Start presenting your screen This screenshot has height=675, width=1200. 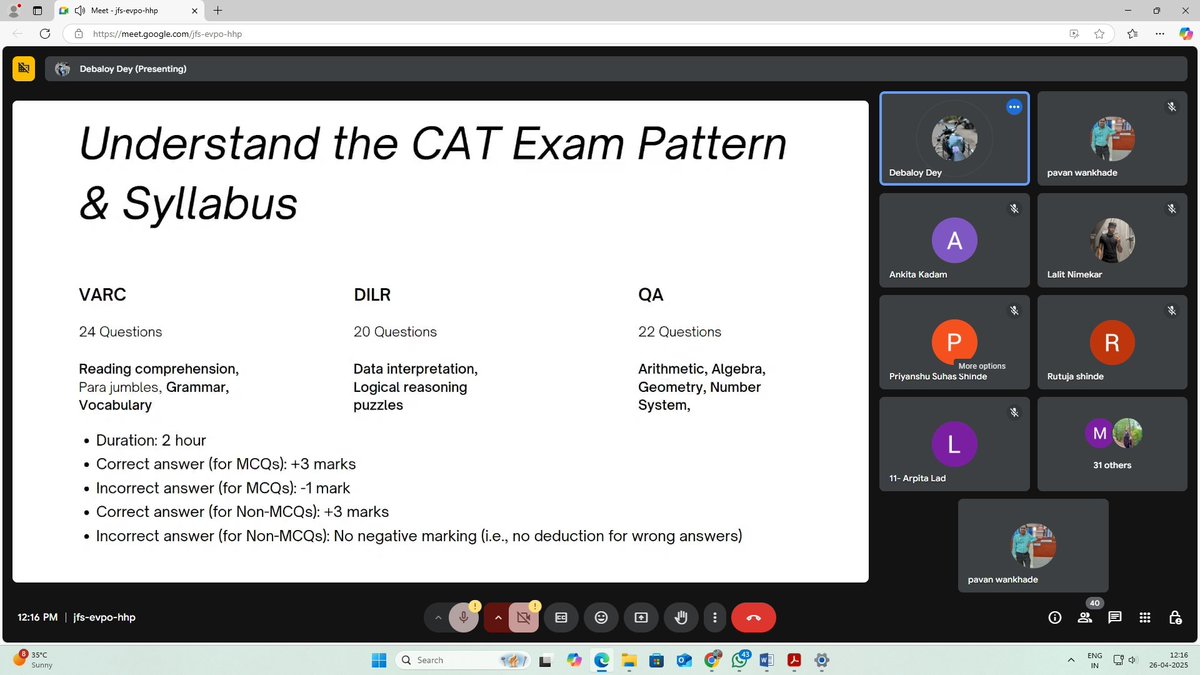(641, 617)
